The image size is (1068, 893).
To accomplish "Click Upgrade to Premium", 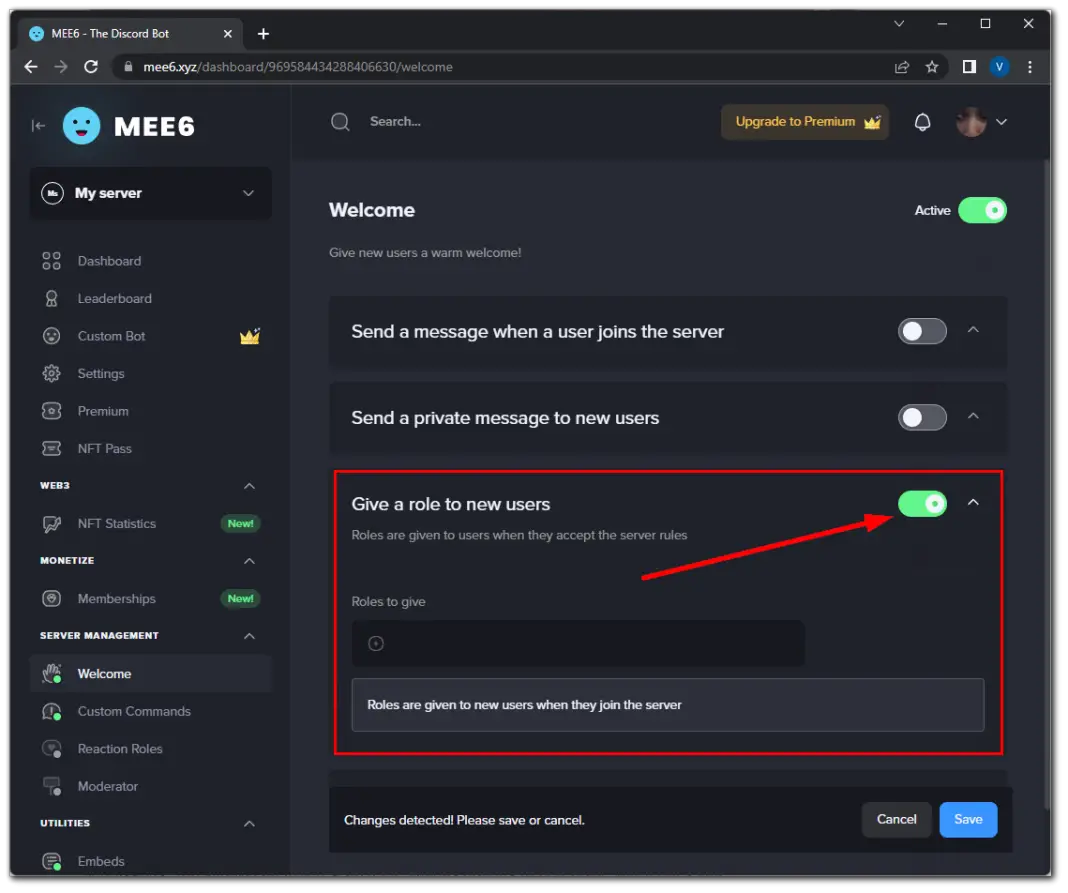I will [x=804, y=121].
